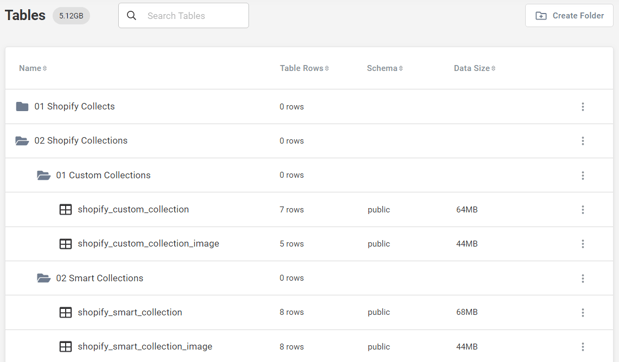619x362 pixels.
Task: Collapse the 01 Custom Collections folder icon
Action: pyautogui.click(x=43, y=175)
